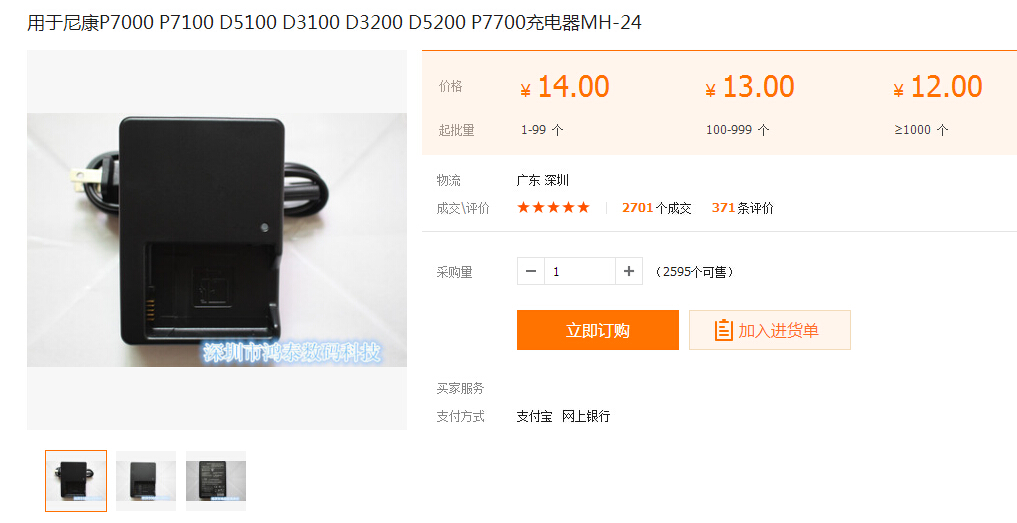The height and width of the screenshot is (523, 1017).
Task: Select the second charger thumbnail
Action: coord(146,481)
